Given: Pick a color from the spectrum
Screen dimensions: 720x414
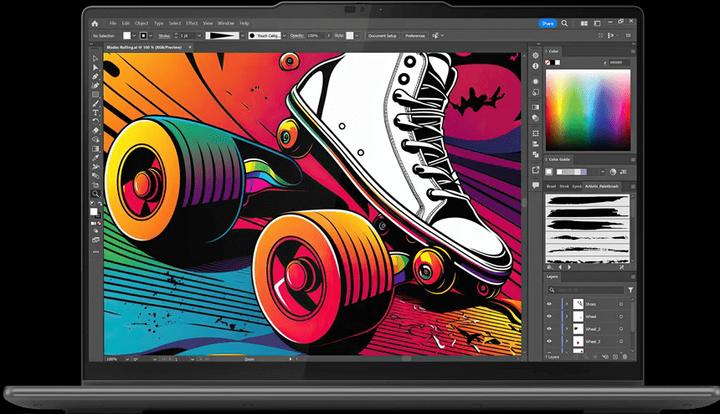Looking at the screenshot, I should [588, 110].
